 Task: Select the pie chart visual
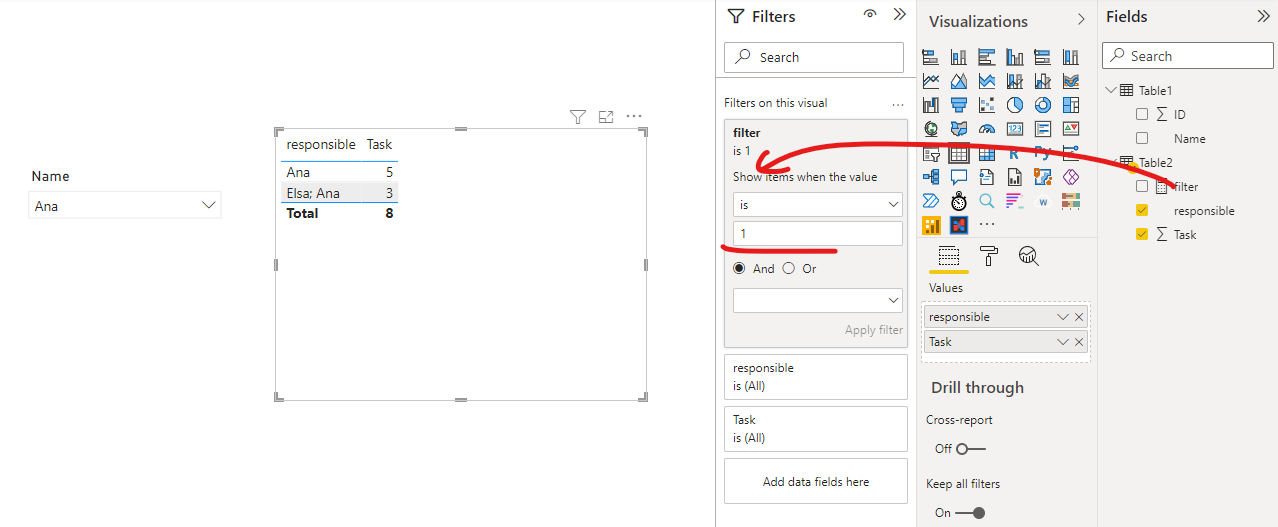pos(1015,105)
